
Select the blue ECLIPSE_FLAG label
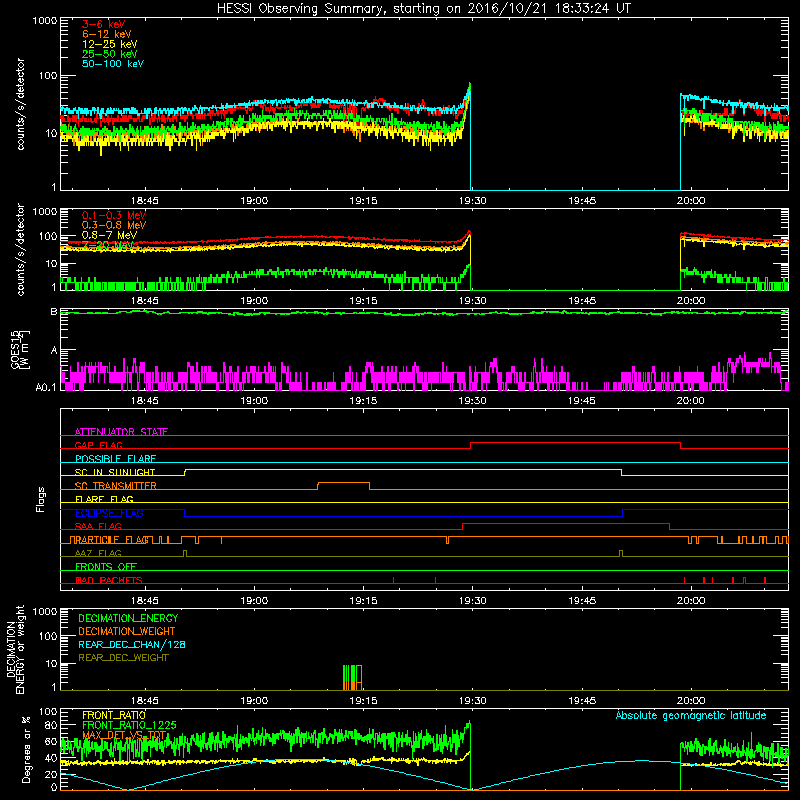coord(109,513)
